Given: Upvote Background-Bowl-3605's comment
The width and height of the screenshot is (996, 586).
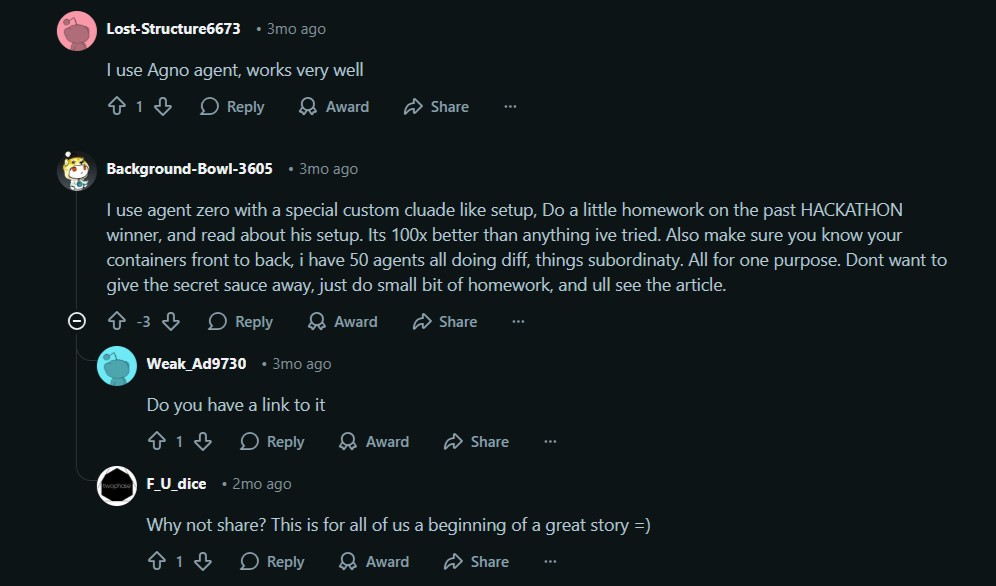Looking at the screenshot, I should [116, 322].
